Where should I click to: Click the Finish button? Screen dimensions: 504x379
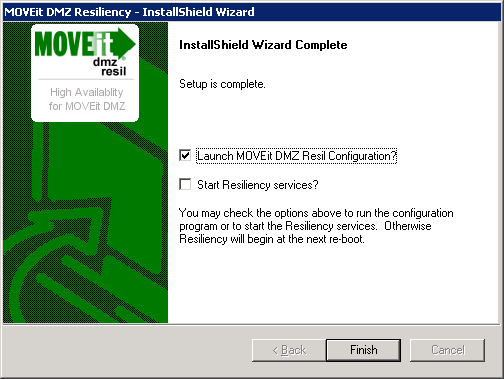[363, 350]
